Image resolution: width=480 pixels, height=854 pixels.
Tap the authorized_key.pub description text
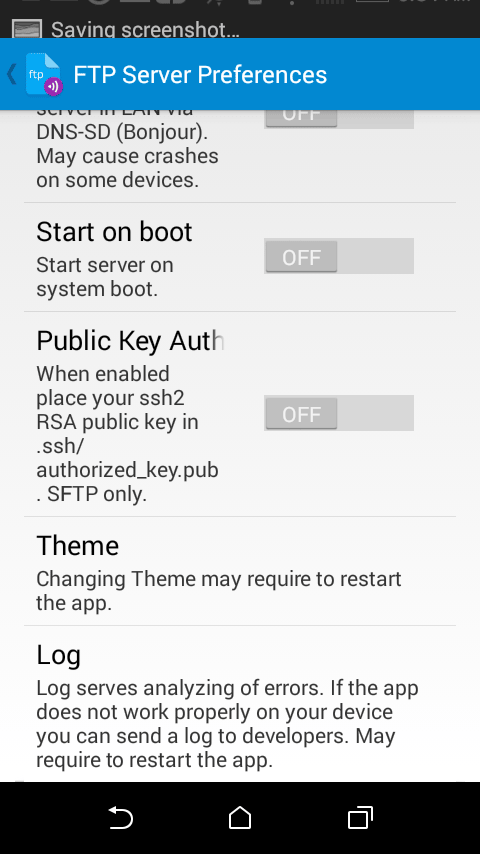click(x=127, y=434)
